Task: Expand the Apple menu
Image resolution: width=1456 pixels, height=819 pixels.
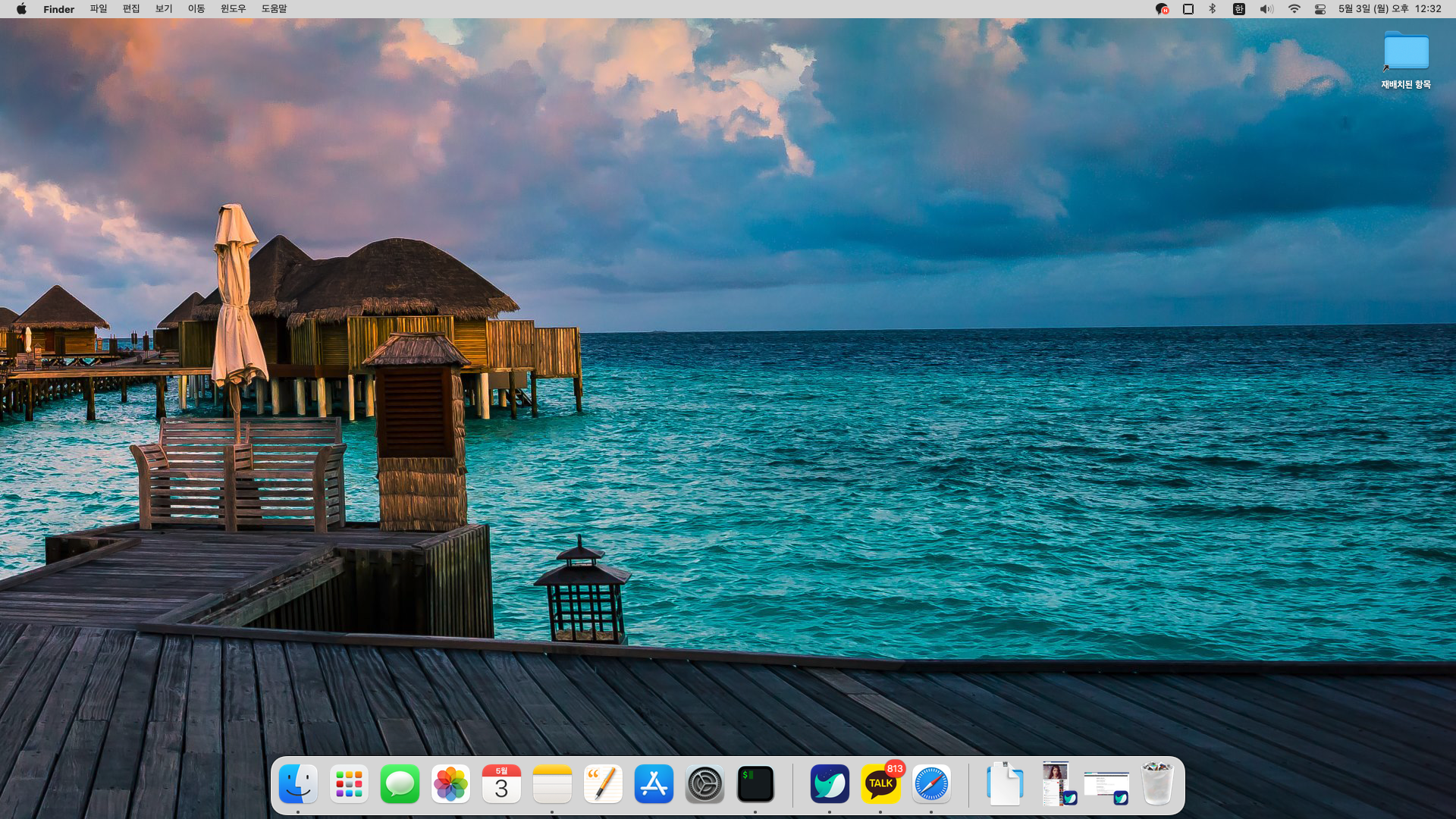Action: [21, 9]
